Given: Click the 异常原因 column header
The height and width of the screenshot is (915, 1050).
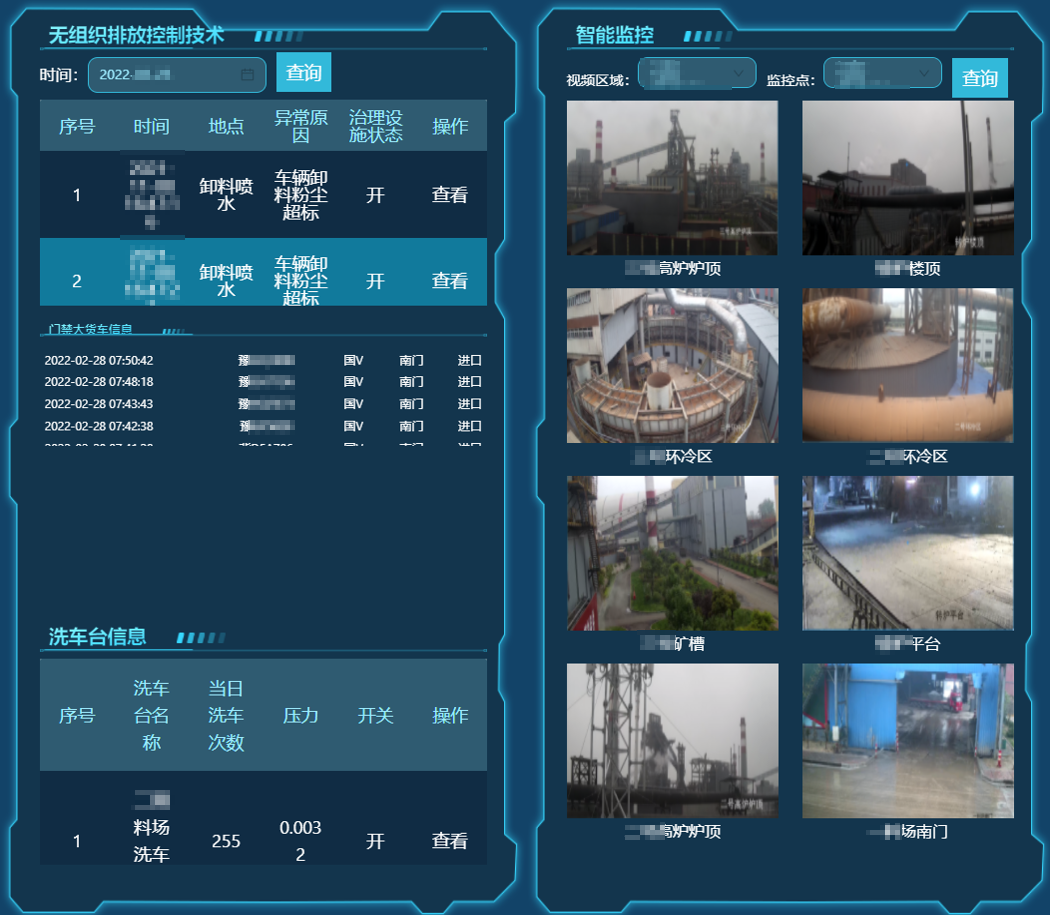Looking at the screenshot, I should [x=301, y=126].
